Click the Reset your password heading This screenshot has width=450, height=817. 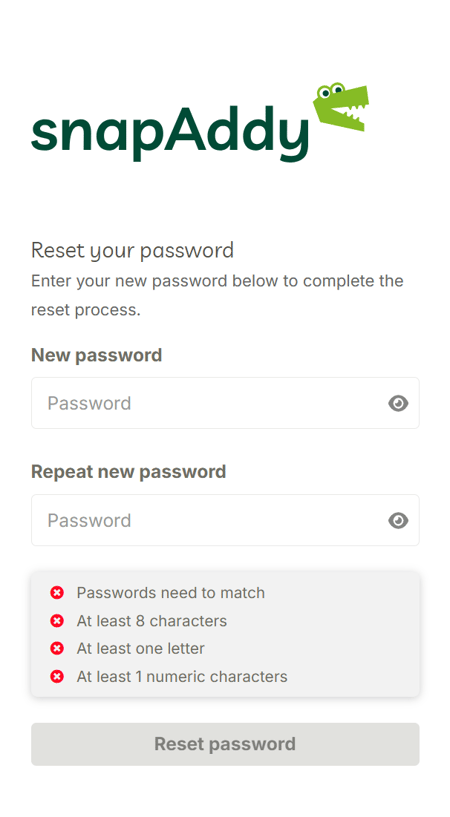tap(132, 251)
